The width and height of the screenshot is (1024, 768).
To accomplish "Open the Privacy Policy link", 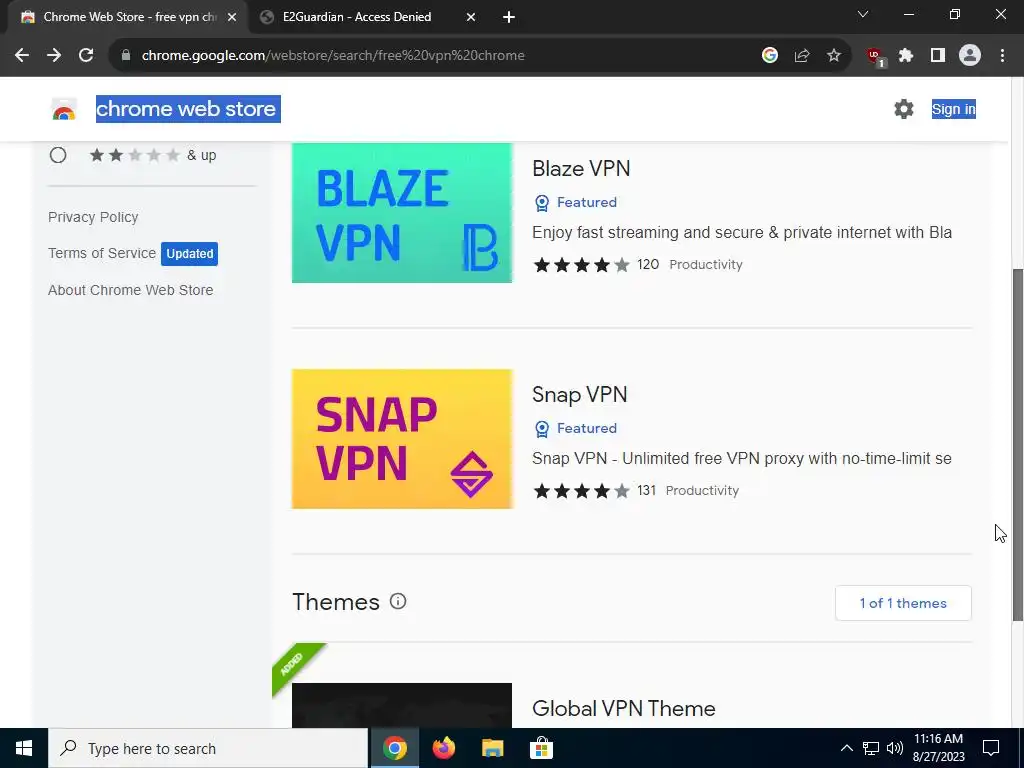I will pos(93,217).
